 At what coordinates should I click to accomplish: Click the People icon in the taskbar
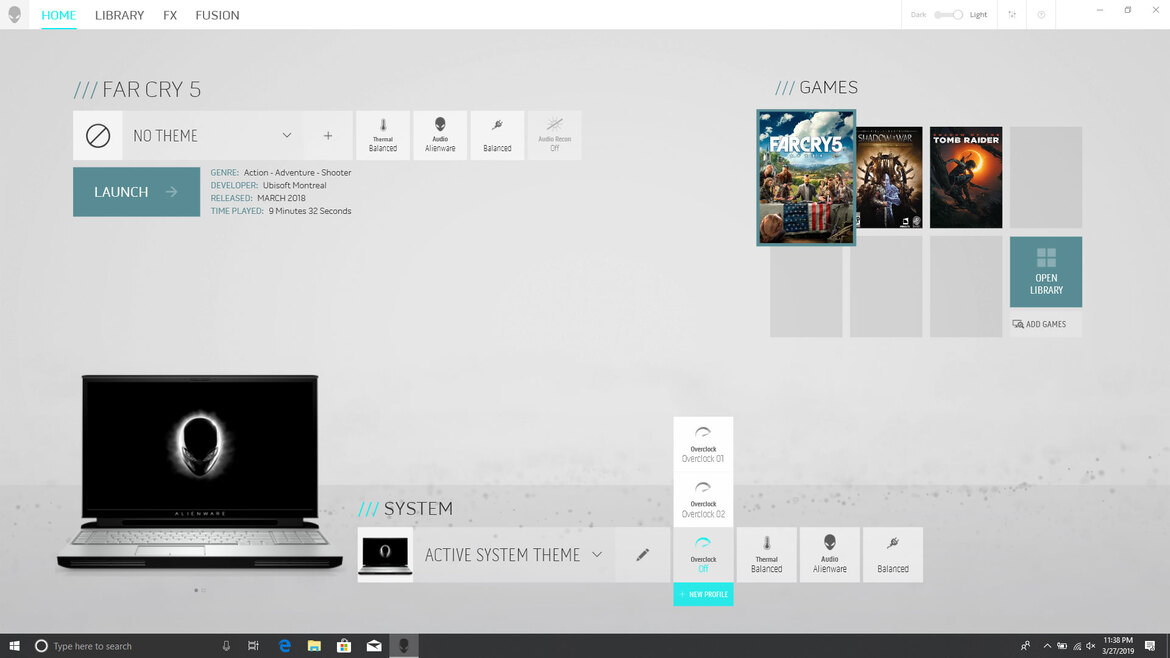pyautogui.click(x=1025, y=646)
